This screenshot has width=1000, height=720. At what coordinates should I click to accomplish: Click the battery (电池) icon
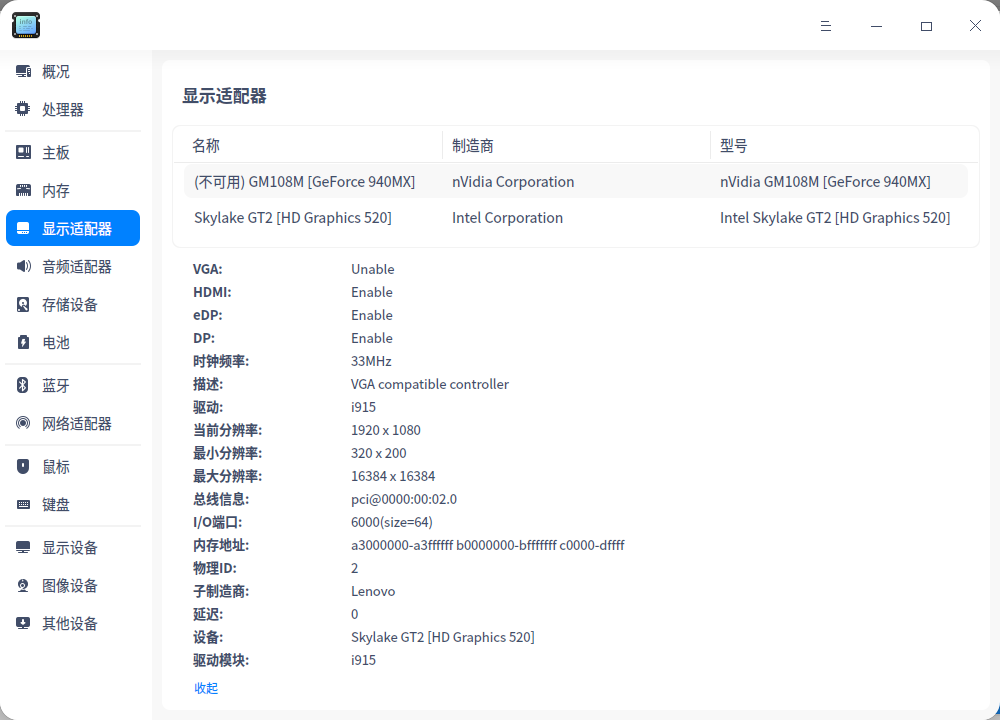(23, 342)
